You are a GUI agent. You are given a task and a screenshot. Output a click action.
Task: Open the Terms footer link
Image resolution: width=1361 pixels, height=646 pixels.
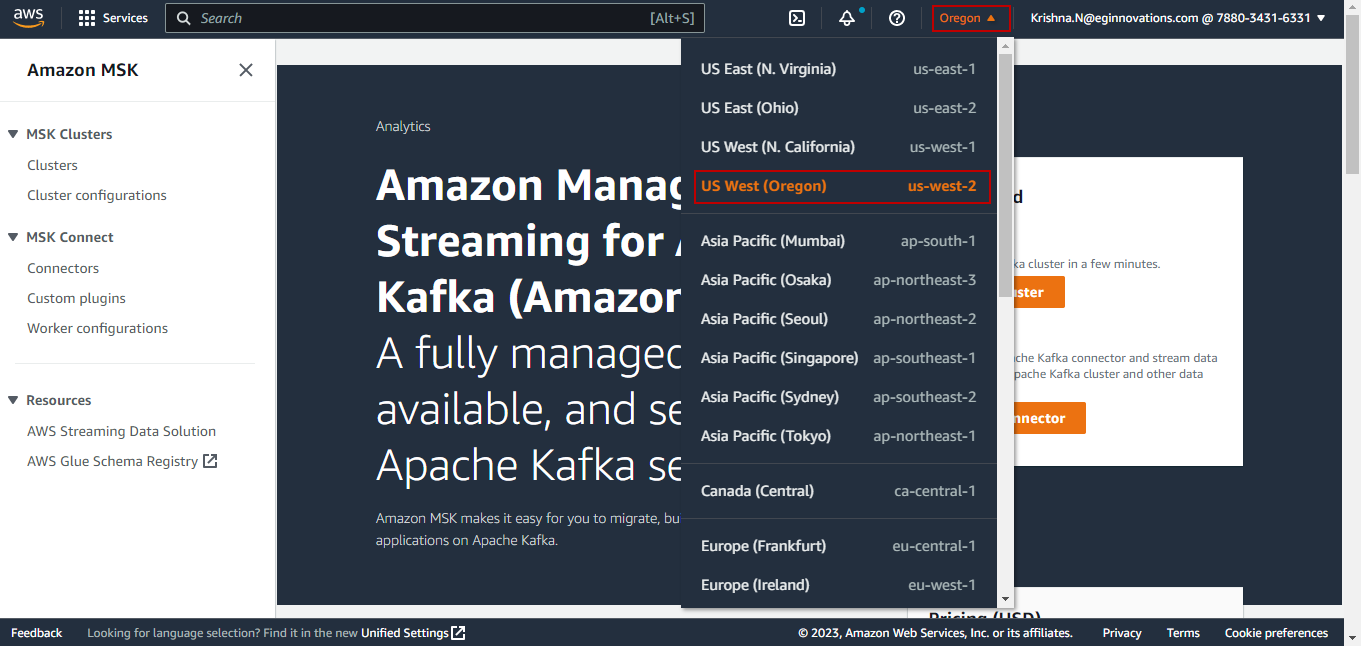1183,633
